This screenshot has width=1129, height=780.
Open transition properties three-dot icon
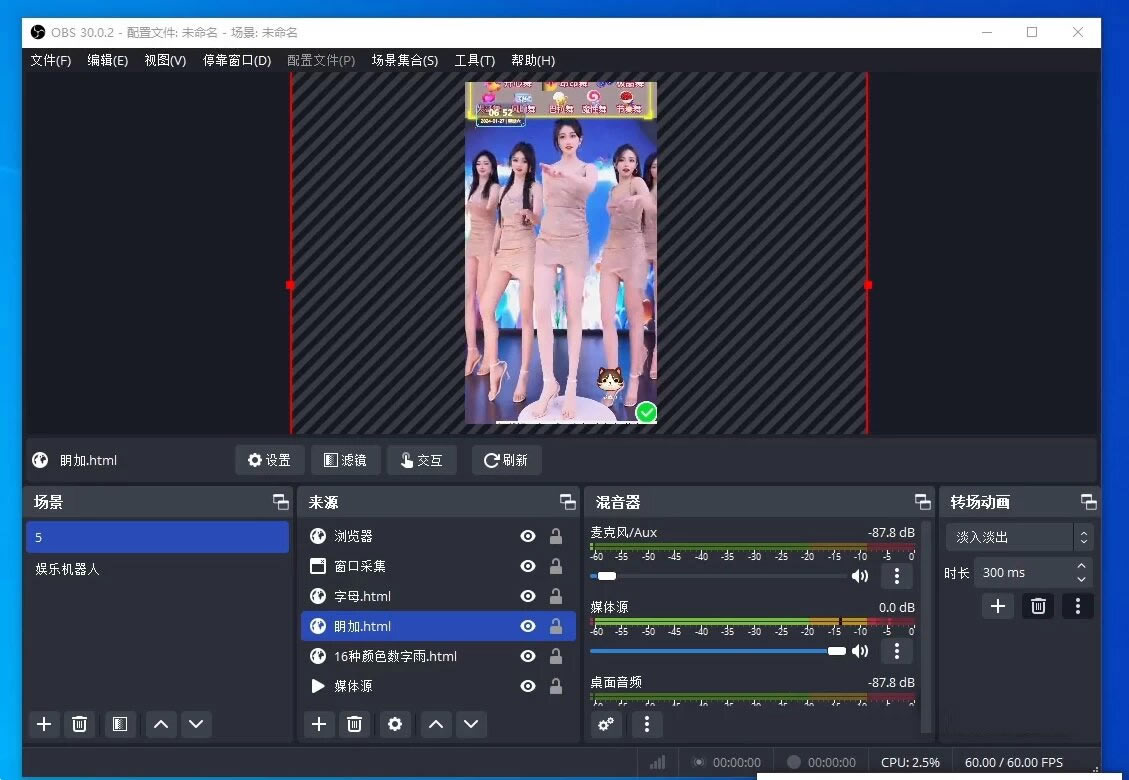(x=1077, y=606)
